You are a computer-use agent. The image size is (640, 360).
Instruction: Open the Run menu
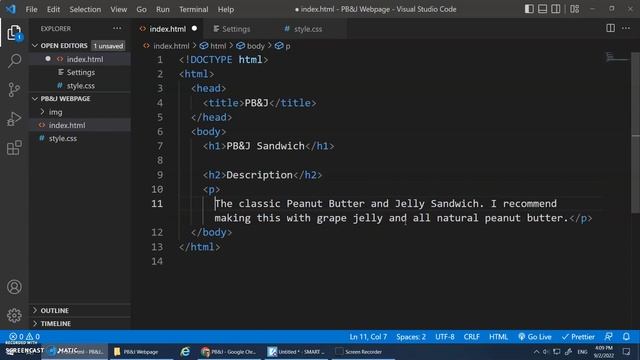coord(162,9)
